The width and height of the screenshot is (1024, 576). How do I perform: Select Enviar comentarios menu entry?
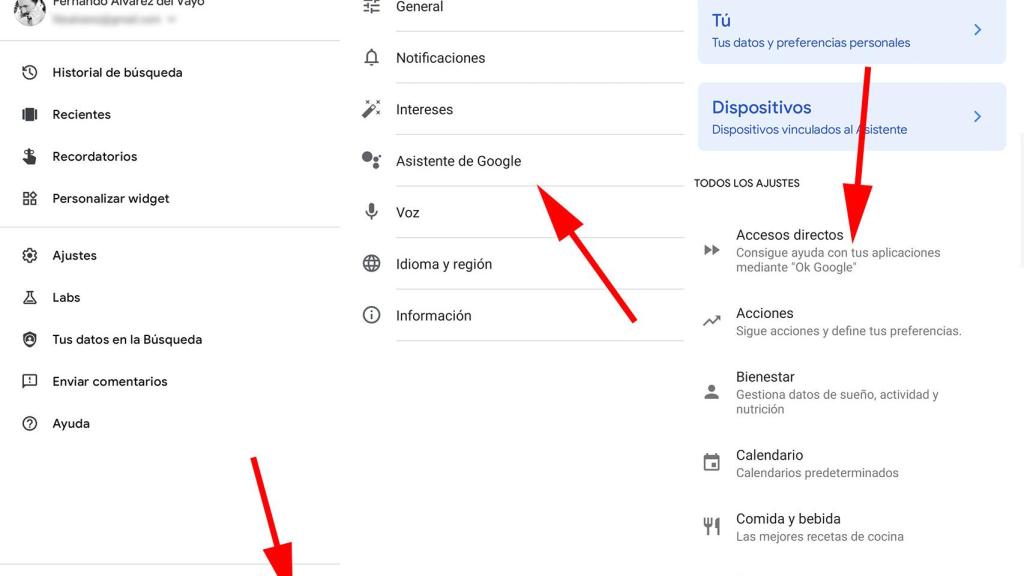pyautogui.click(x=110, y=382)
